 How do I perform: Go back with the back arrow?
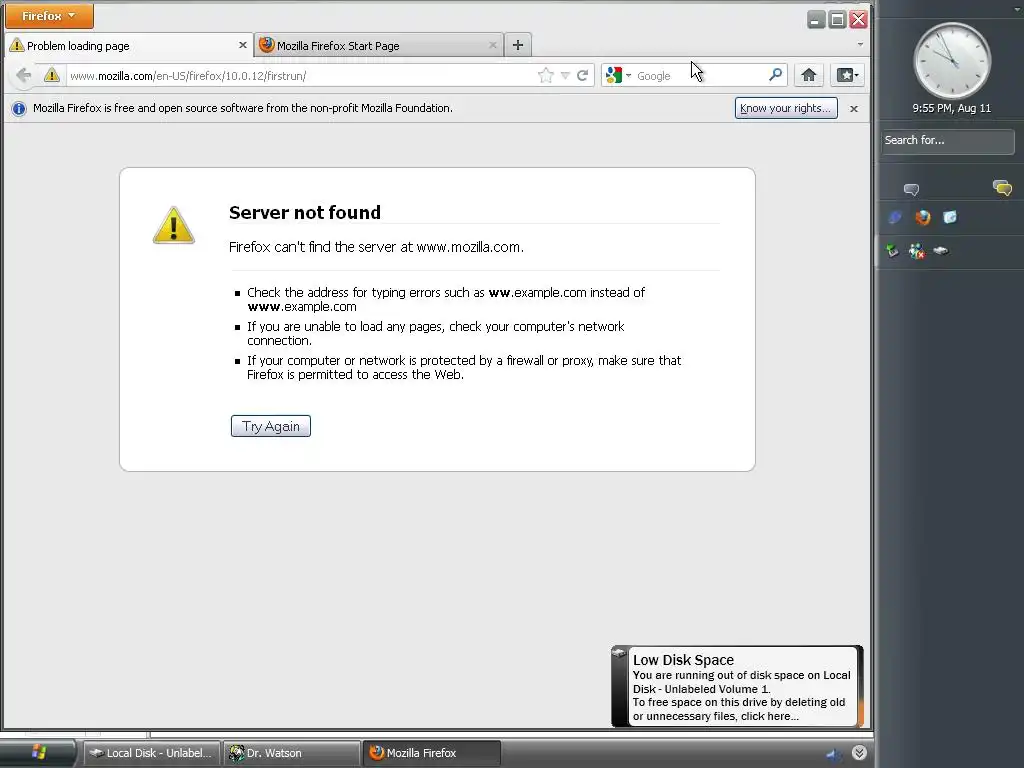(x=24, y=75)
